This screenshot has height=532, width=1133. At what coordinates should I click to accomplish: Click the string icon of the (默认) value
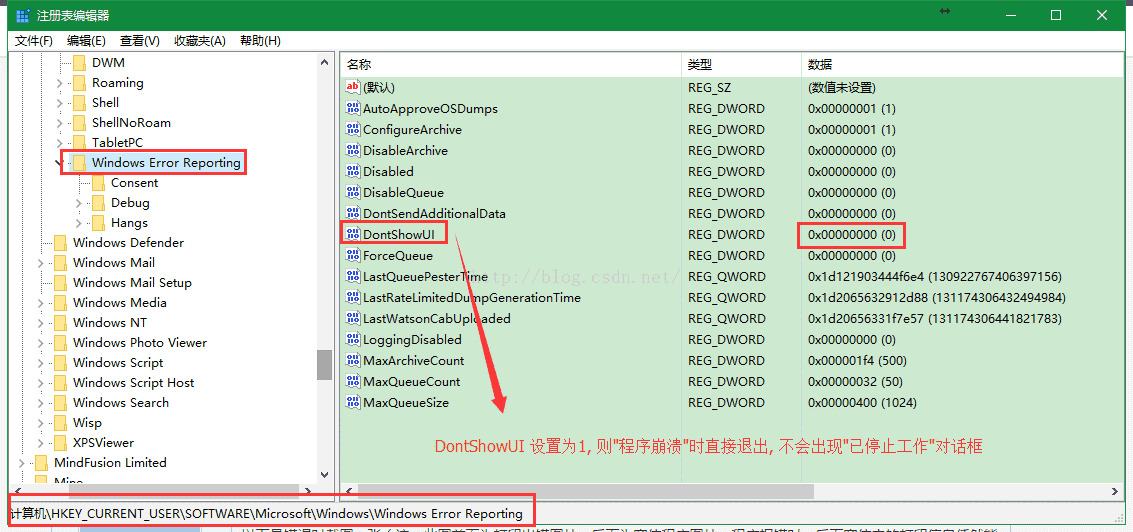(x=353, y=87)
